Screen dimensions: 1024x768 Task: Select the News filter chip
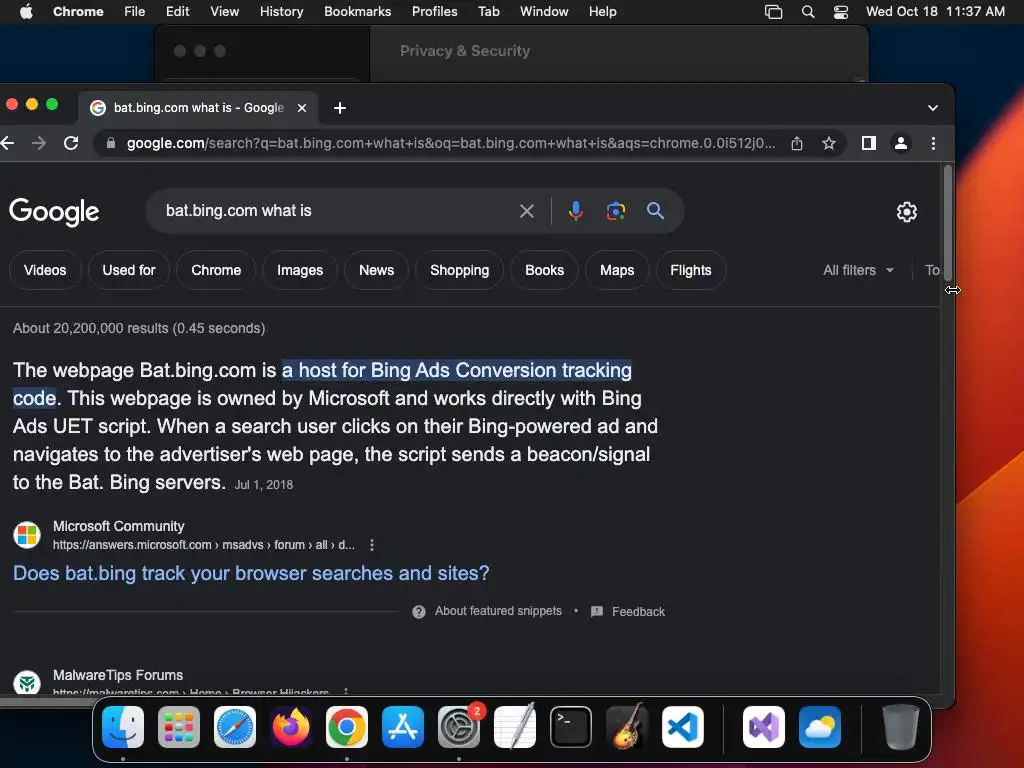pyautogui.click(x=377, y=270)
